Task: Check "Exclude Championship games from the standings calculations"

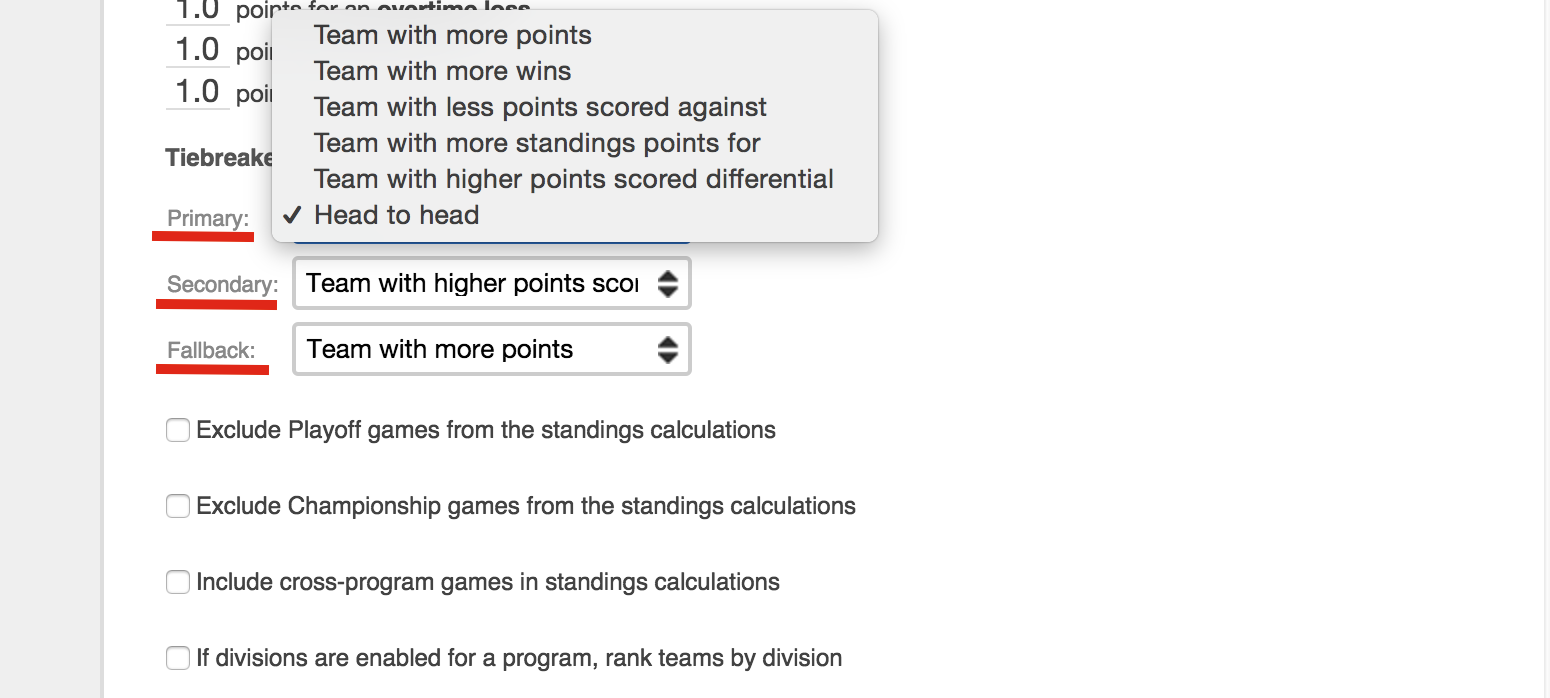Action: coord(177,505)
